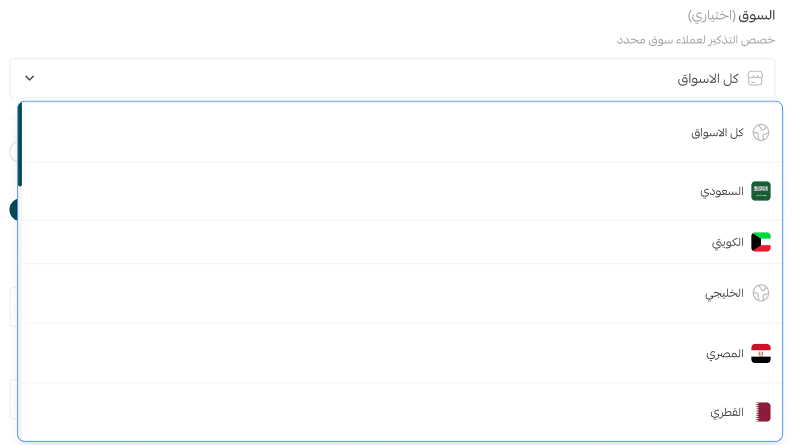793x445 pixels.
Task: Pick the الخليجي market option
Action: click(x=724, y=293)
